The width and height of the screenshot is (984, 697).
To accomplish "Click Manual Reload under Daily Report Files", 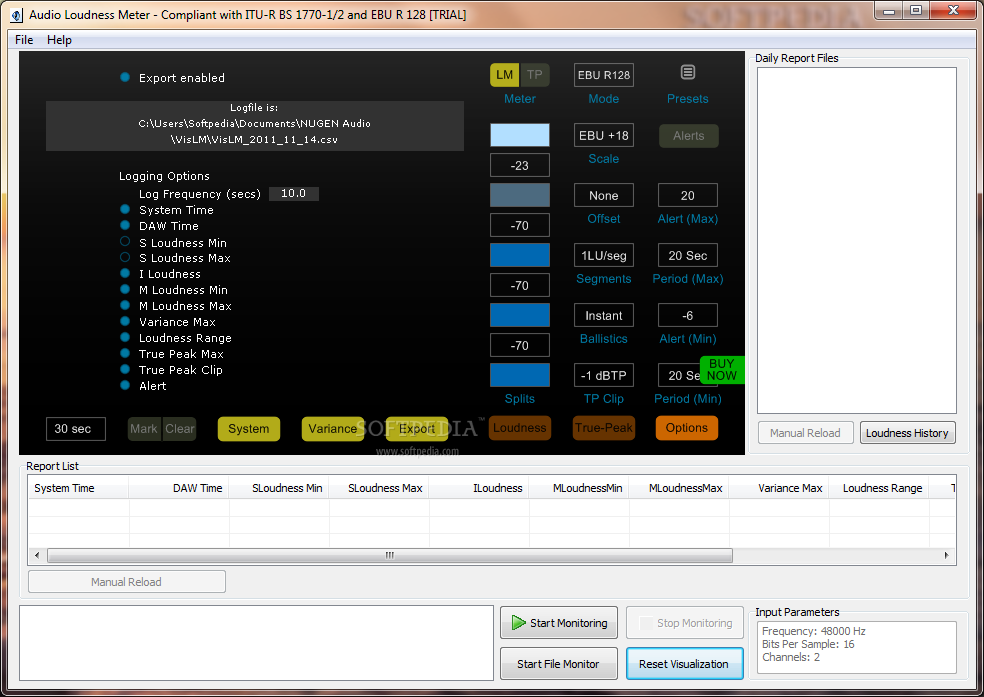I will pyautogui.click(x=806, y=433).
